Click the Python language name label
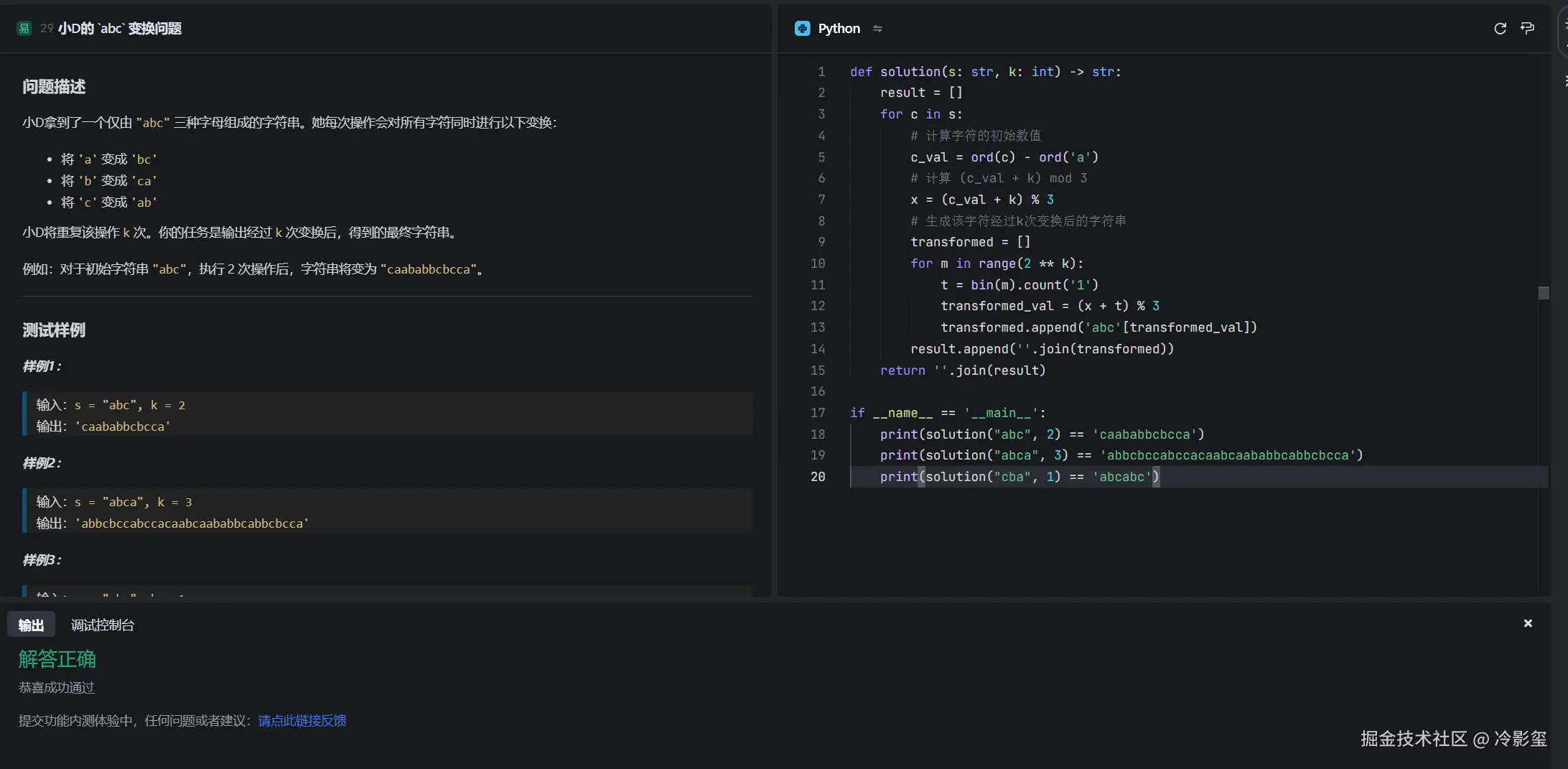Screen dimensions: 1568x769 click(839, 29)
